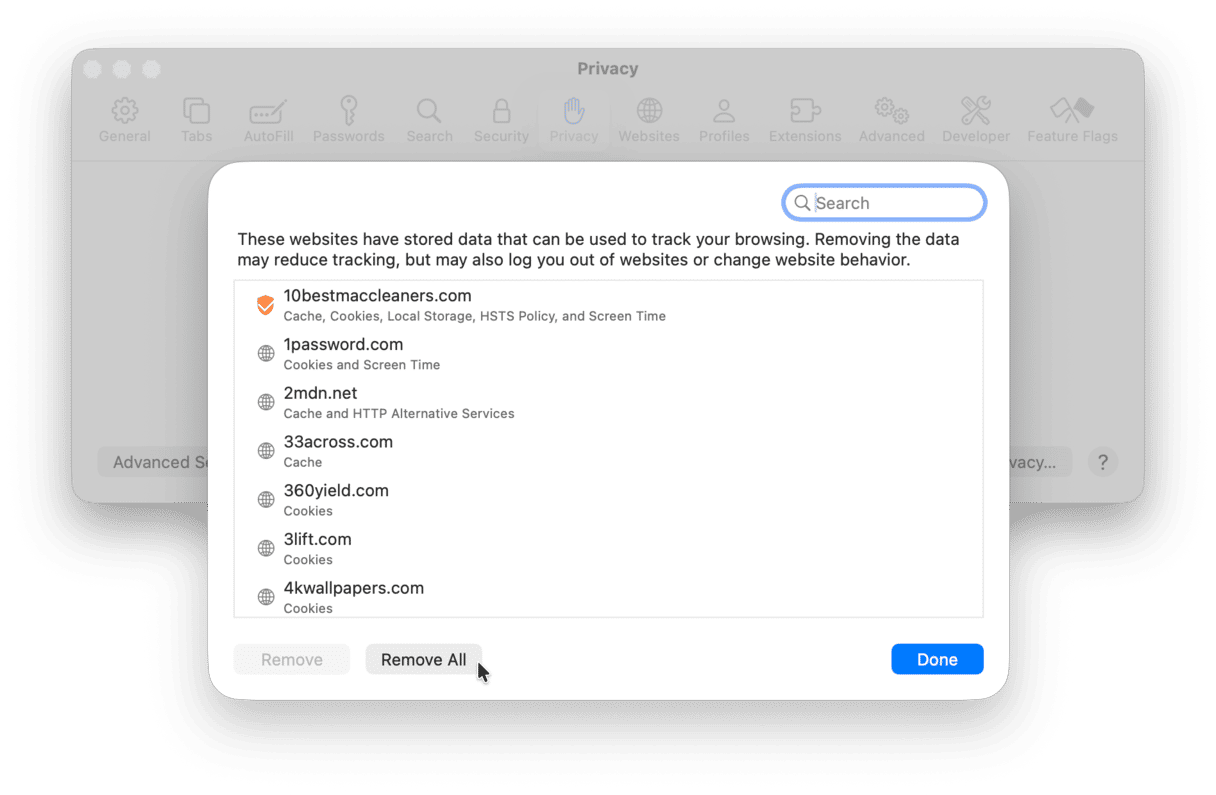Open the General settings tab

coord(124,120)
